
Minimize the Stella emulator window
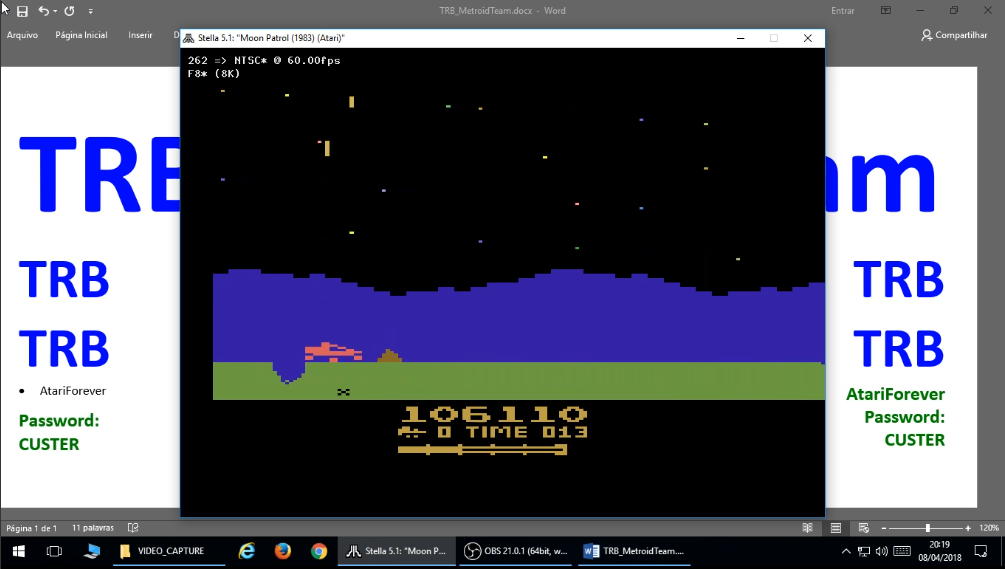tap(741, 38)
